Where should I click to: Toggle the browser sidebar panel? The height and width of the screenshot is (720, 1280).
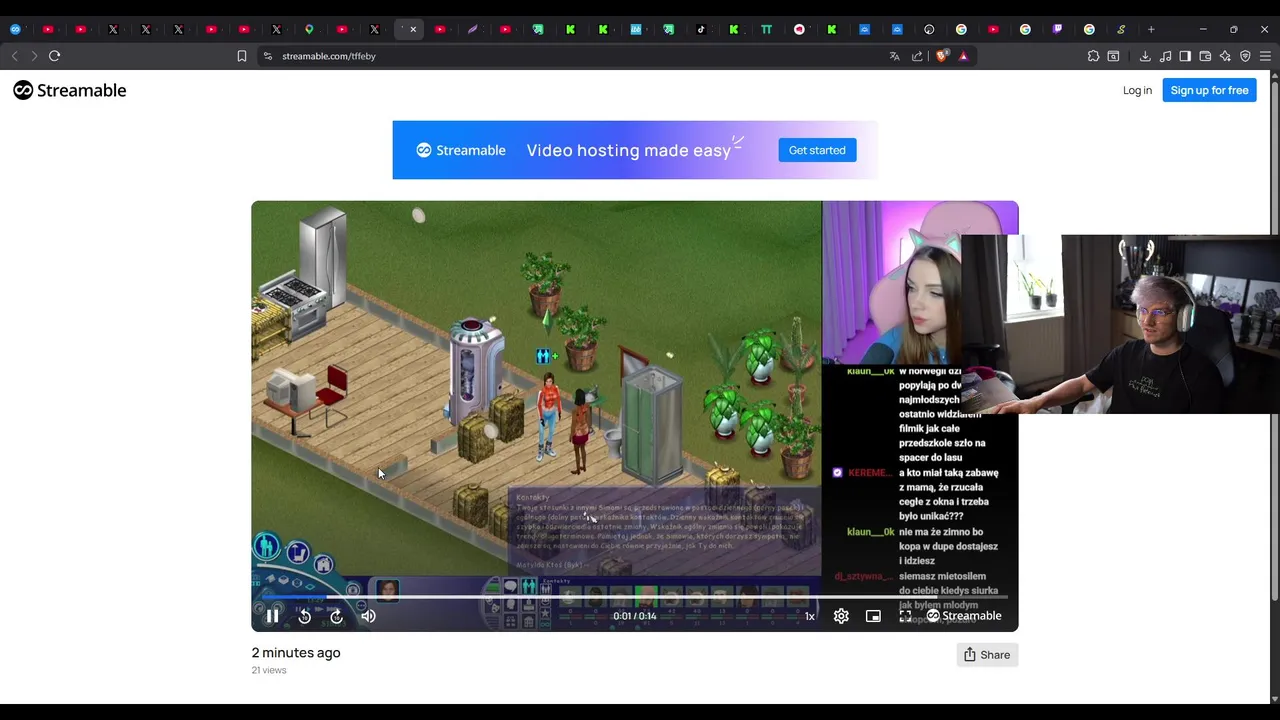pyautogui.click(x=1185, y=56)
